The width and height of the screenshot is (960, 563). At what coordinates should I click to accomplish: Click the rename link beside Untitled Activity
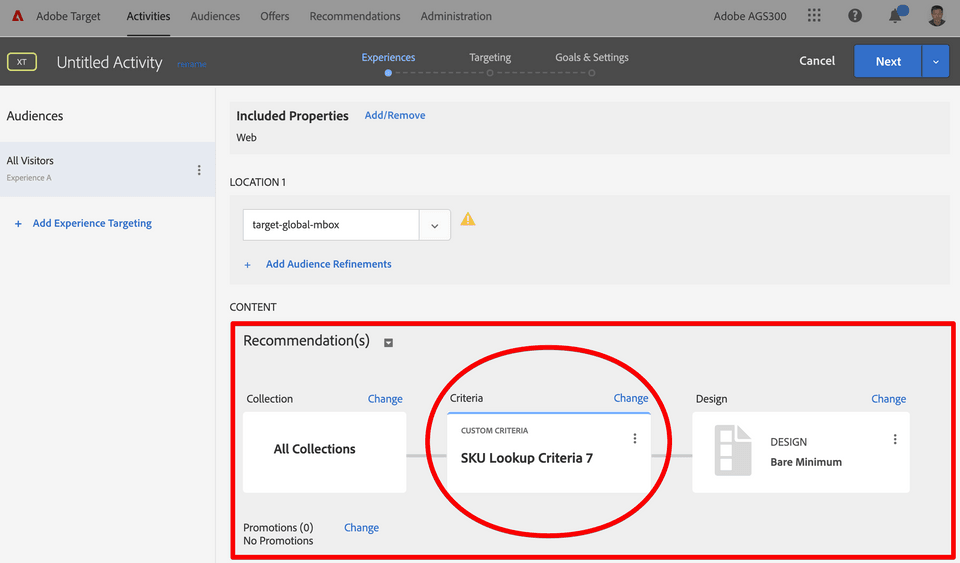(x=192, y=64)
